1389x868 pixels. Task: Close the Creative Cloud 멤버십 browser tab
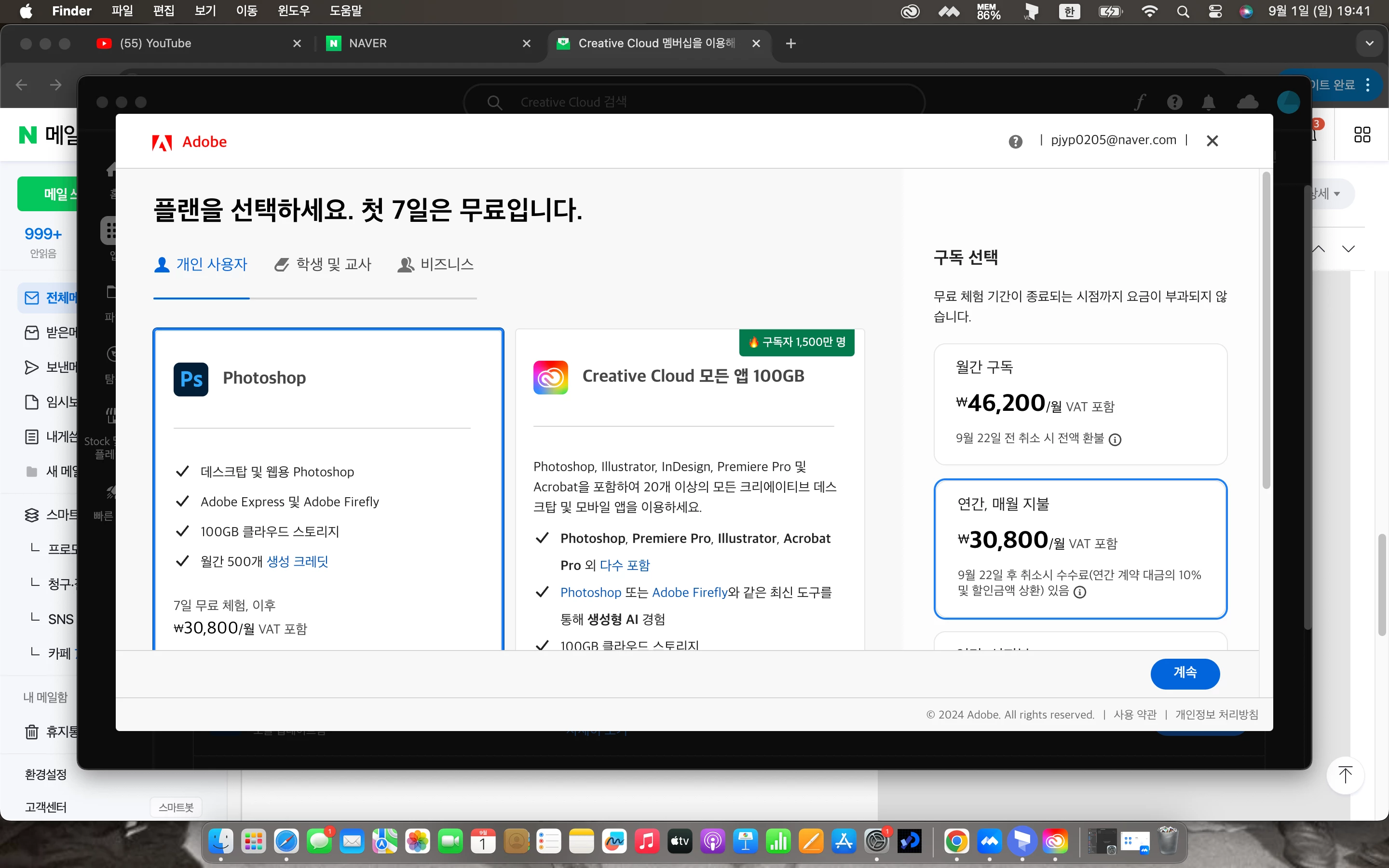pyautogui.click(x=756, y=43)
